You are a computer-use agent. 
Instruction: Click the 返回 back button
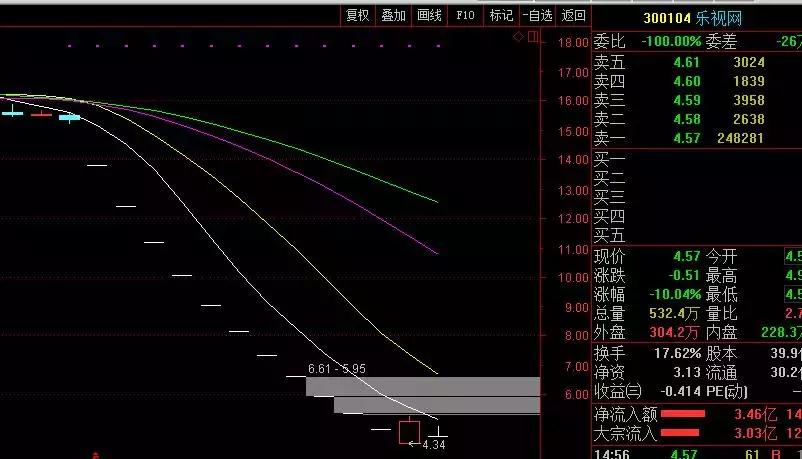point(573,15)
